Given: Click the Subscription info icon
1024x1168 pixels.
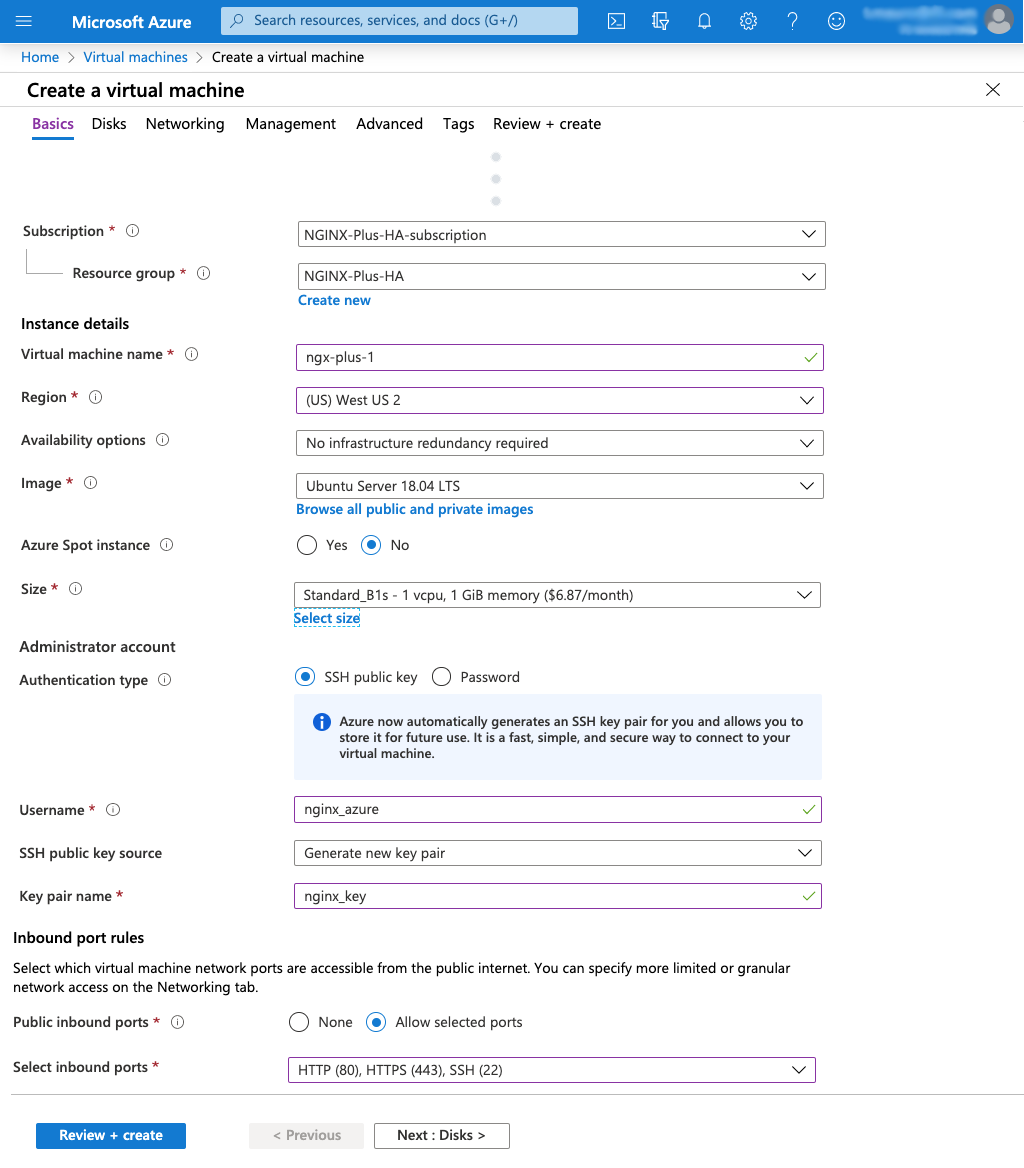Looking at the screenshot, I should (x=132, y=230).
